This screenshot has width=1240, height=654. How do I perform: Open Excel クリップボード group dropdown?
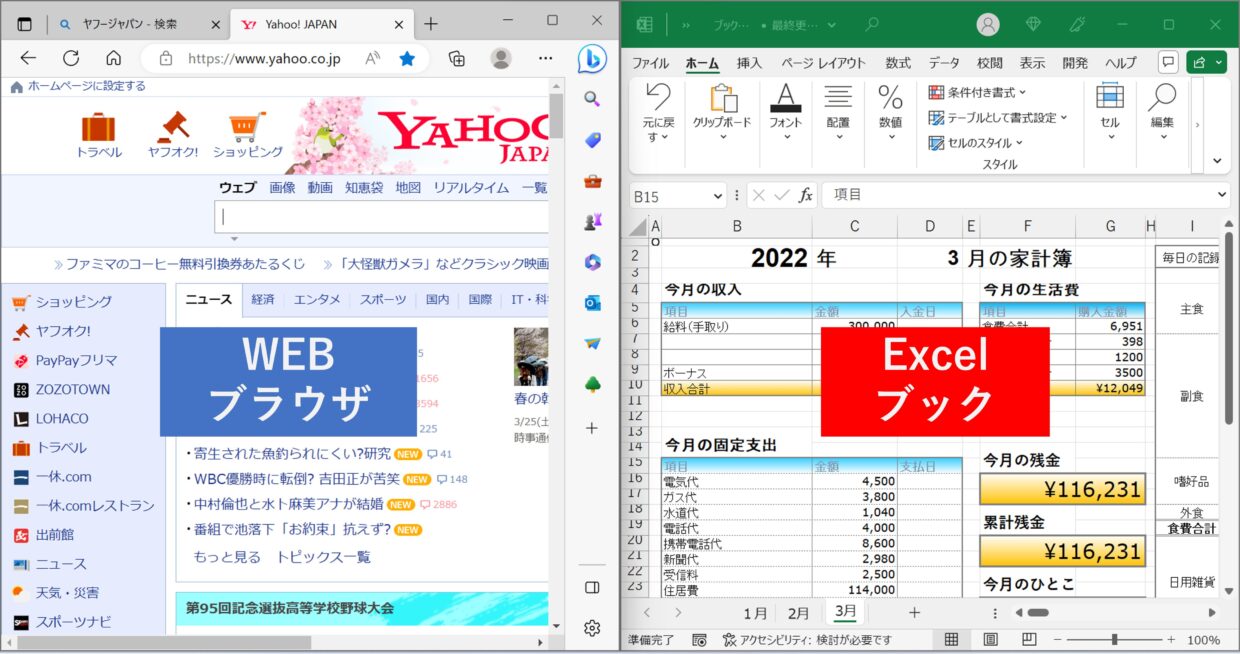(x=723, y=137)
